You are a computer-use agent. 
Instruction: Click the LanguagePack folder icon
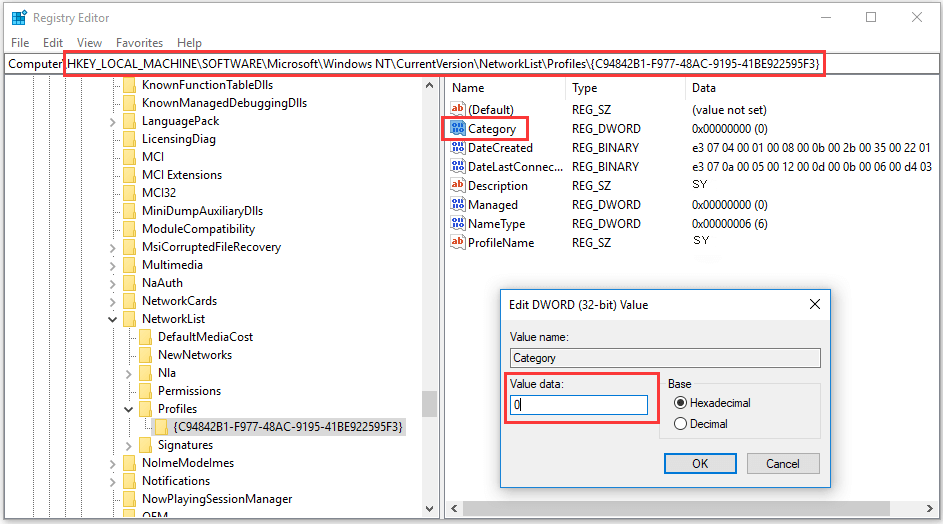129,121
